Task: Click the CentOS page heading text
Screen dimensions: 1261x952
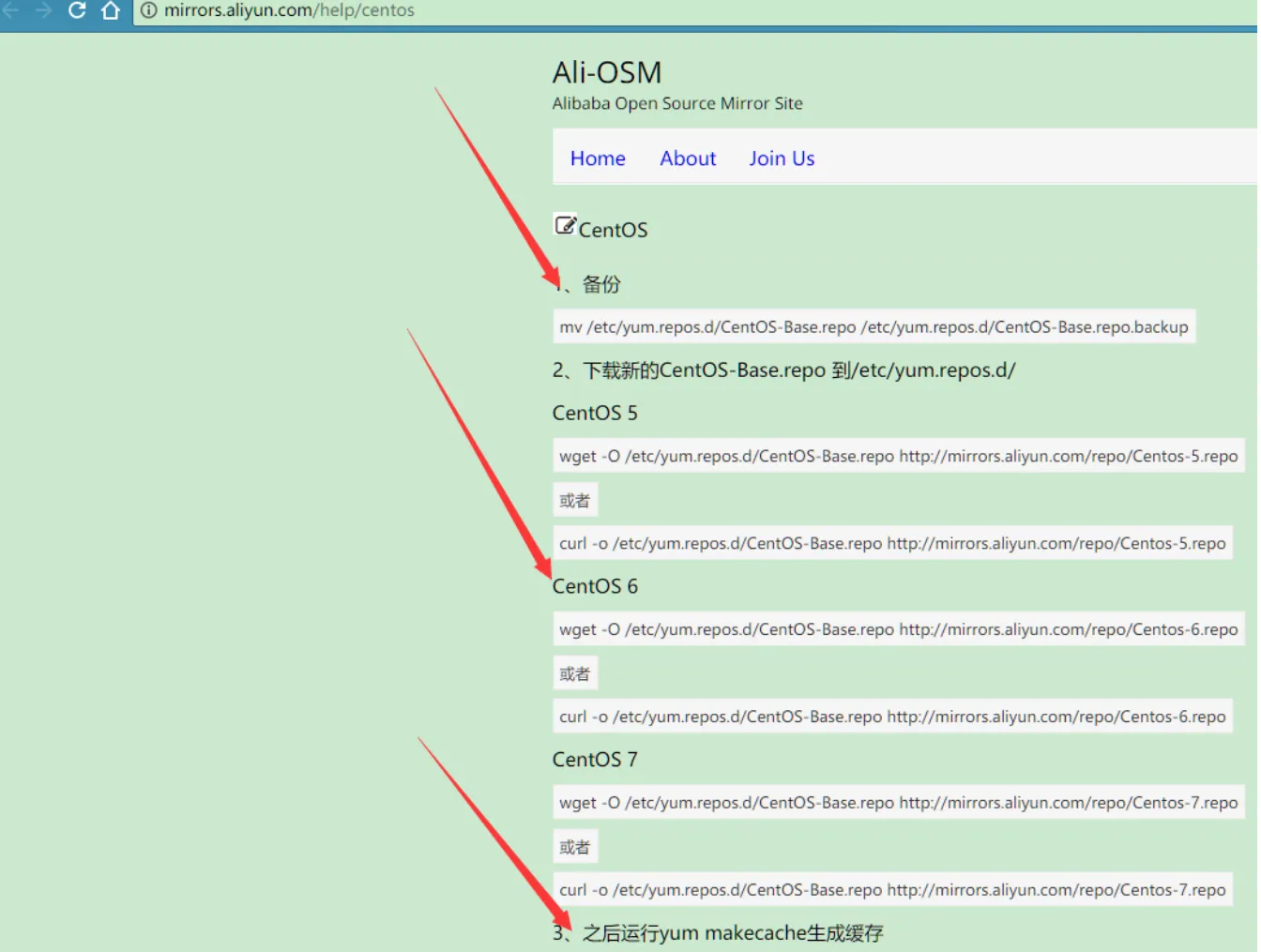Action: (x=613, y=230)
